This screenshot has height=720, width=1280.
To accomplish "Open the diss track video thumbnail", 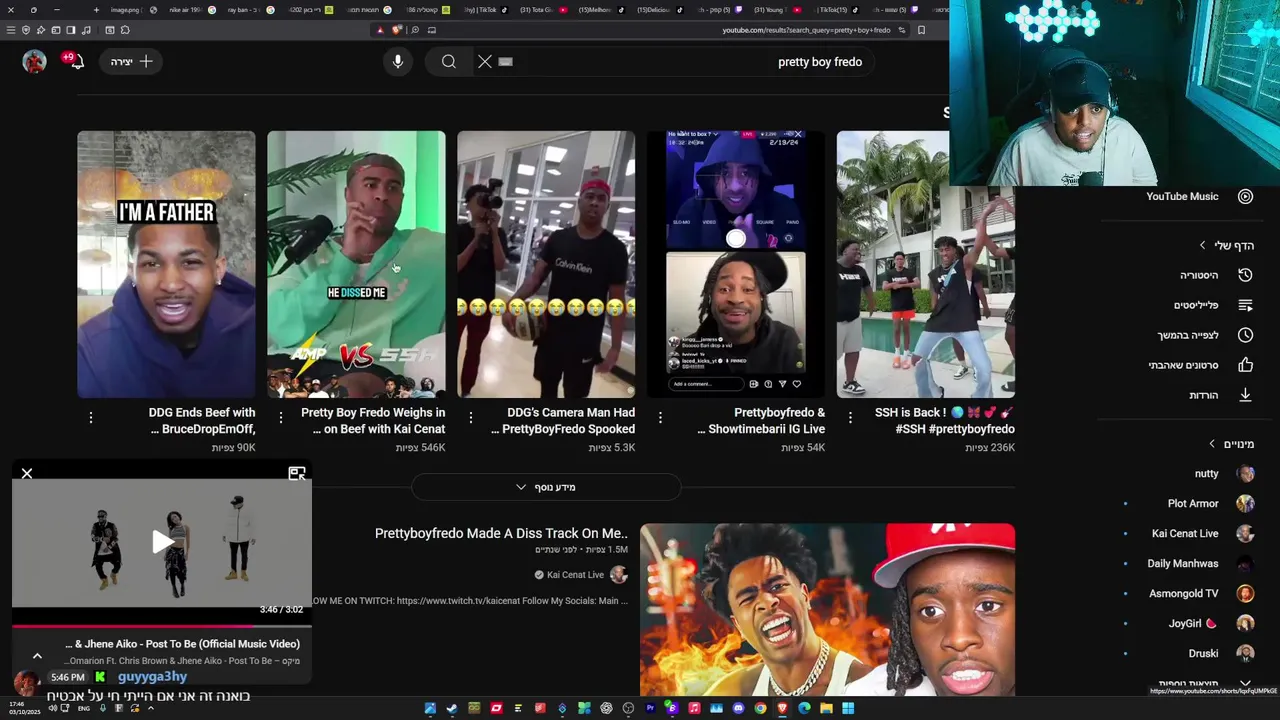I will pyautogui.click(x=827, y=610).
